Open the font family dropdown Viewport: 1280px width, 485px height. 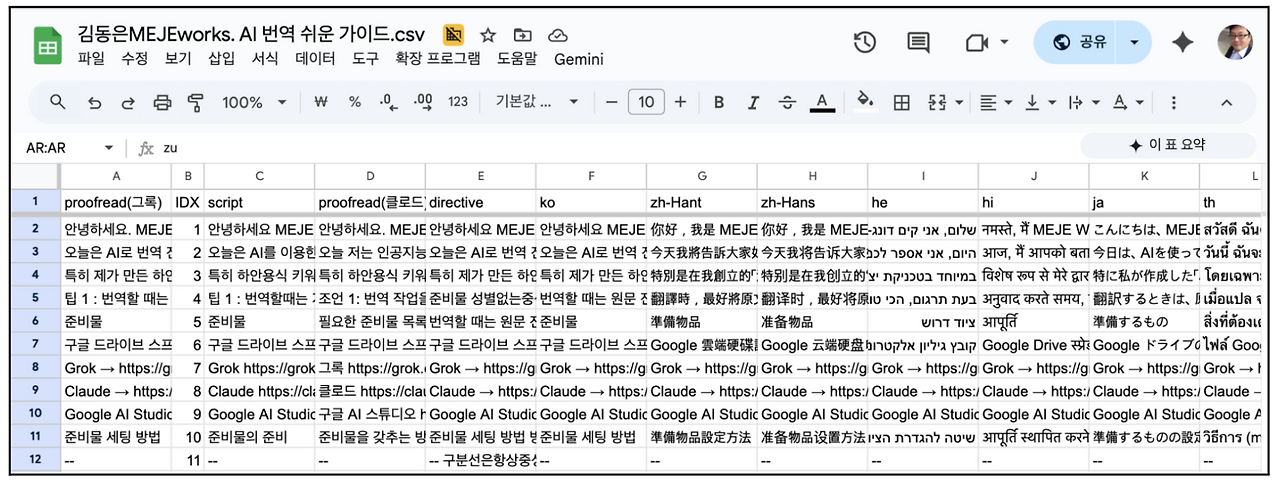click(x=537, y=102)
